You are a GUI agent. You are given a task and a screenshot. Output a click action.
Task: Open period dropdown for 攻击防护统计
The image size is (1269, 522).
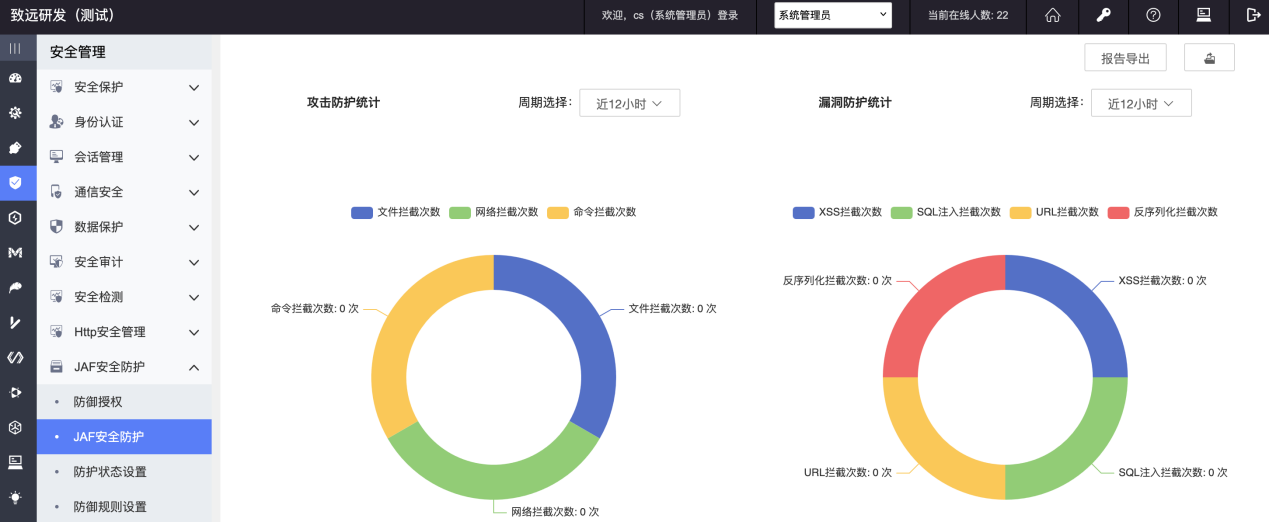629,103
